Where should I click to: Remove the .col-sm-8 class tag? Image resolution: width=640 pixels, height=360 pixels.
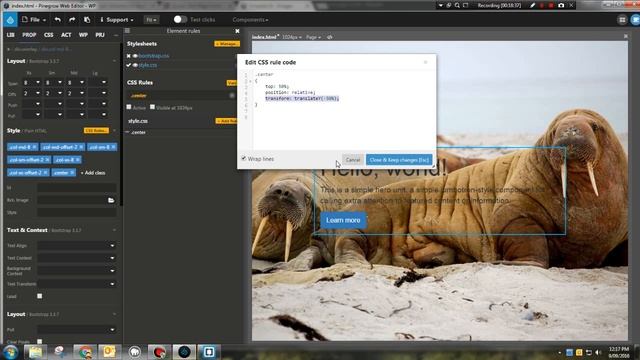click(113, 147)
